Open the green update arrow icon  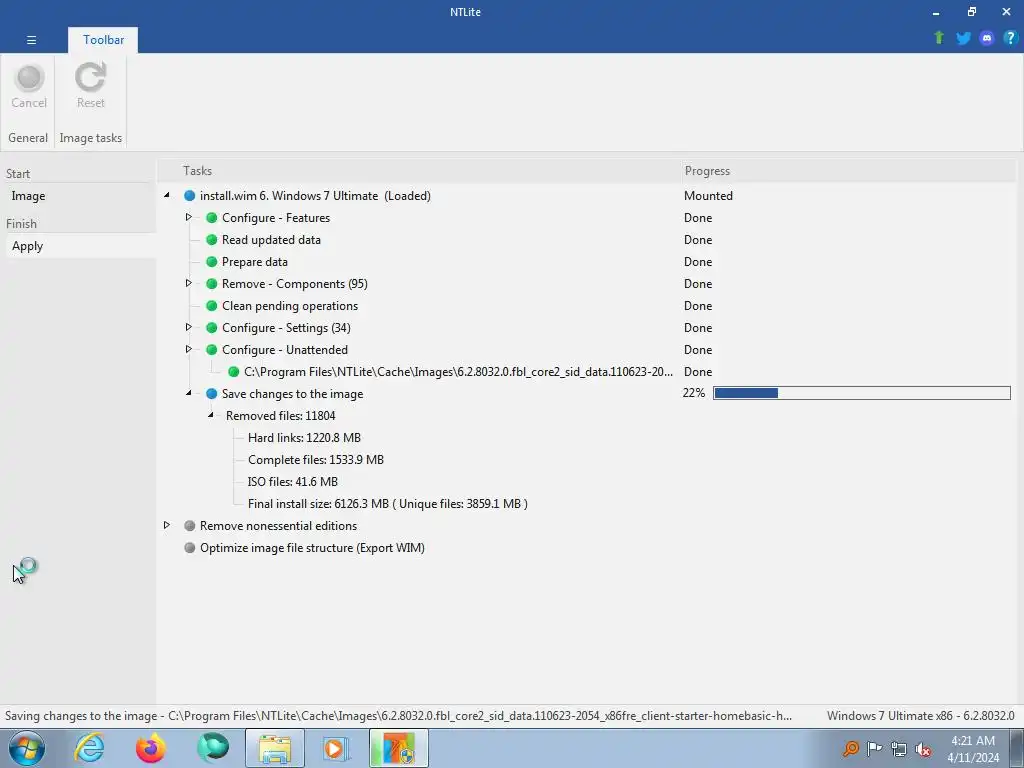[939, 38]
